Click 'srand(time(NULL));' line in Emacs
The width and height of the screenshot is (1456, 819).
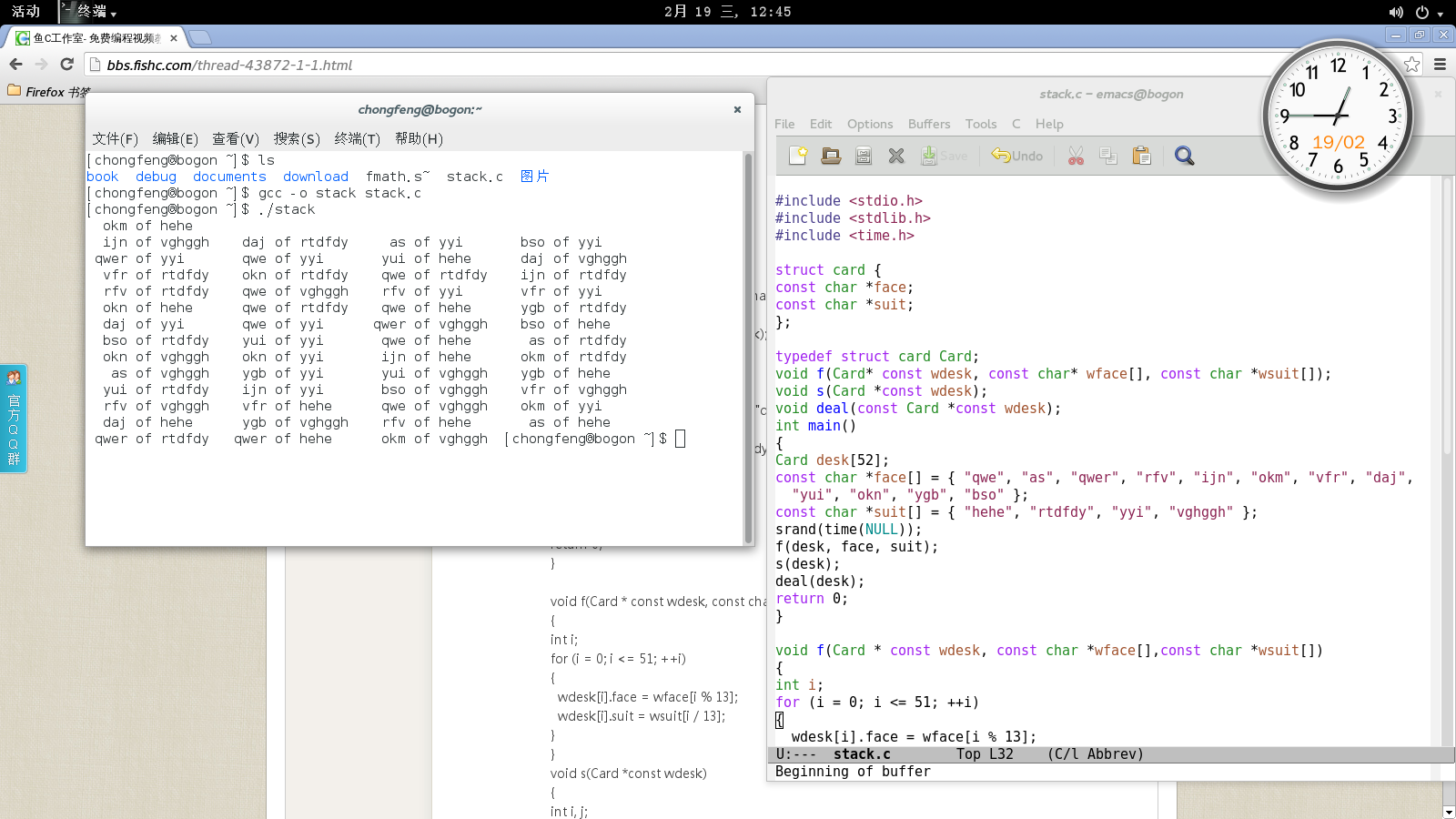(x=848, y=530)
